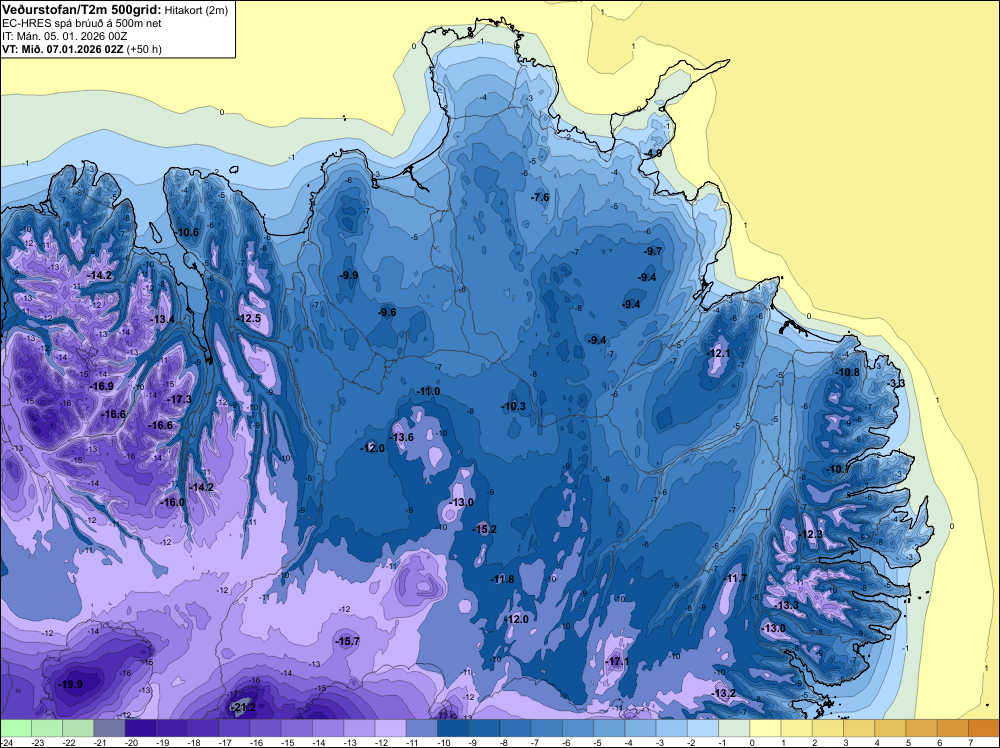Pick the pale green legend swatch starting at -1
This screenshot has height=748, width=1000.
click(x=734, y=728)
